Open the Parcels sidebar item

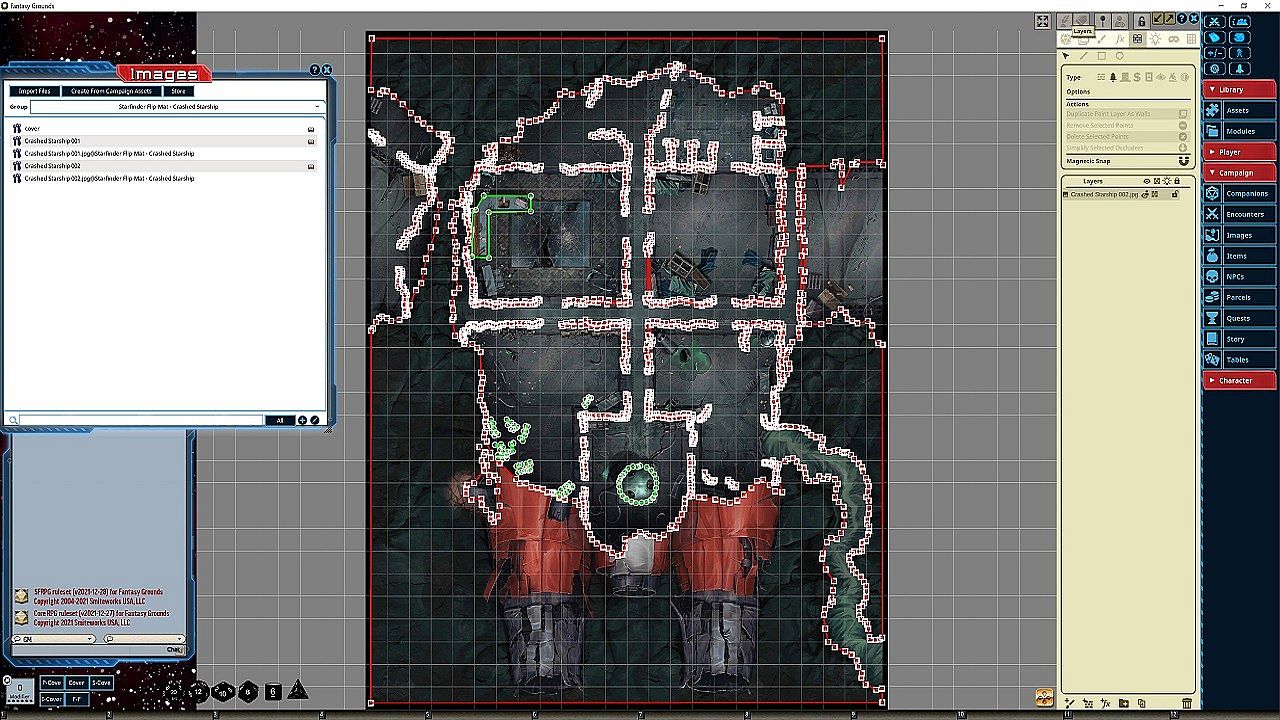pyautogui.click(x=1239, y=297)
